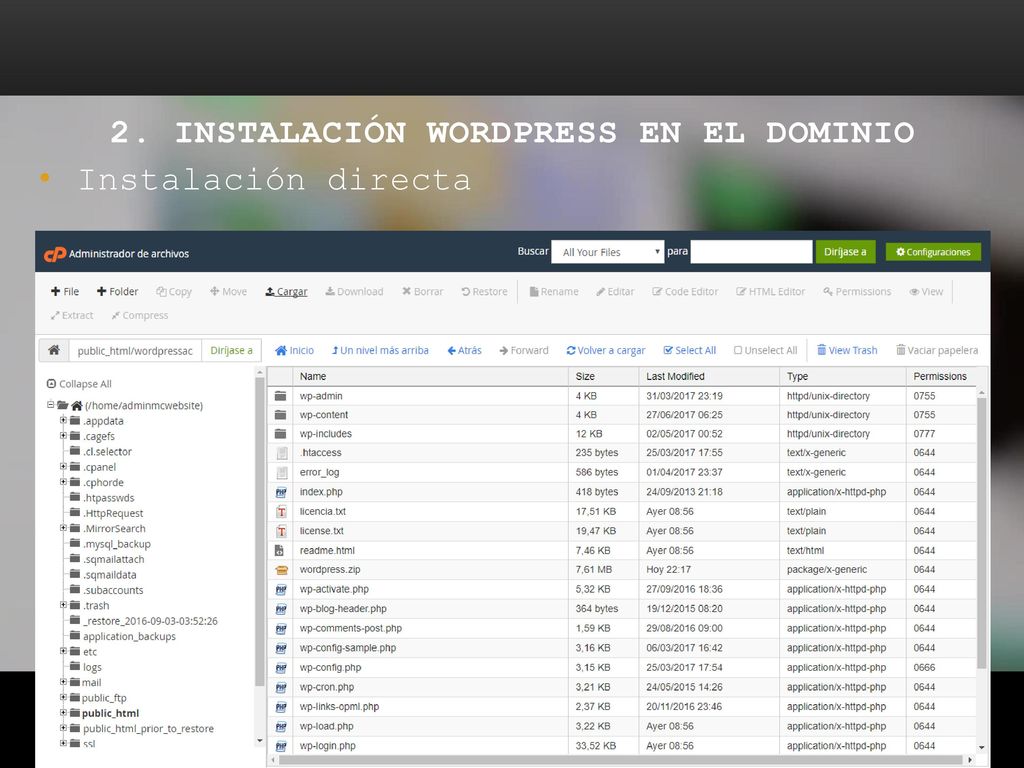Expand the .appdata tree folder
1024x768 pixels.
coord(63,421)
